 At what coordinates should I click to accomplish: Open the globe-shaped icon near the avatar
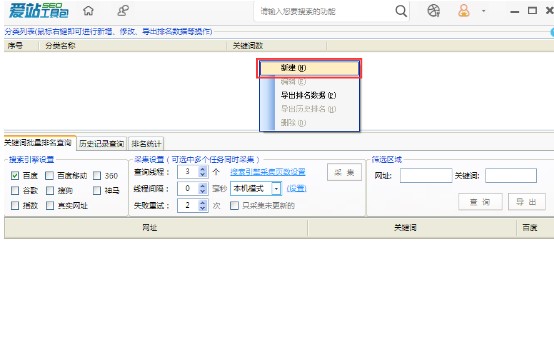(433, 11)
